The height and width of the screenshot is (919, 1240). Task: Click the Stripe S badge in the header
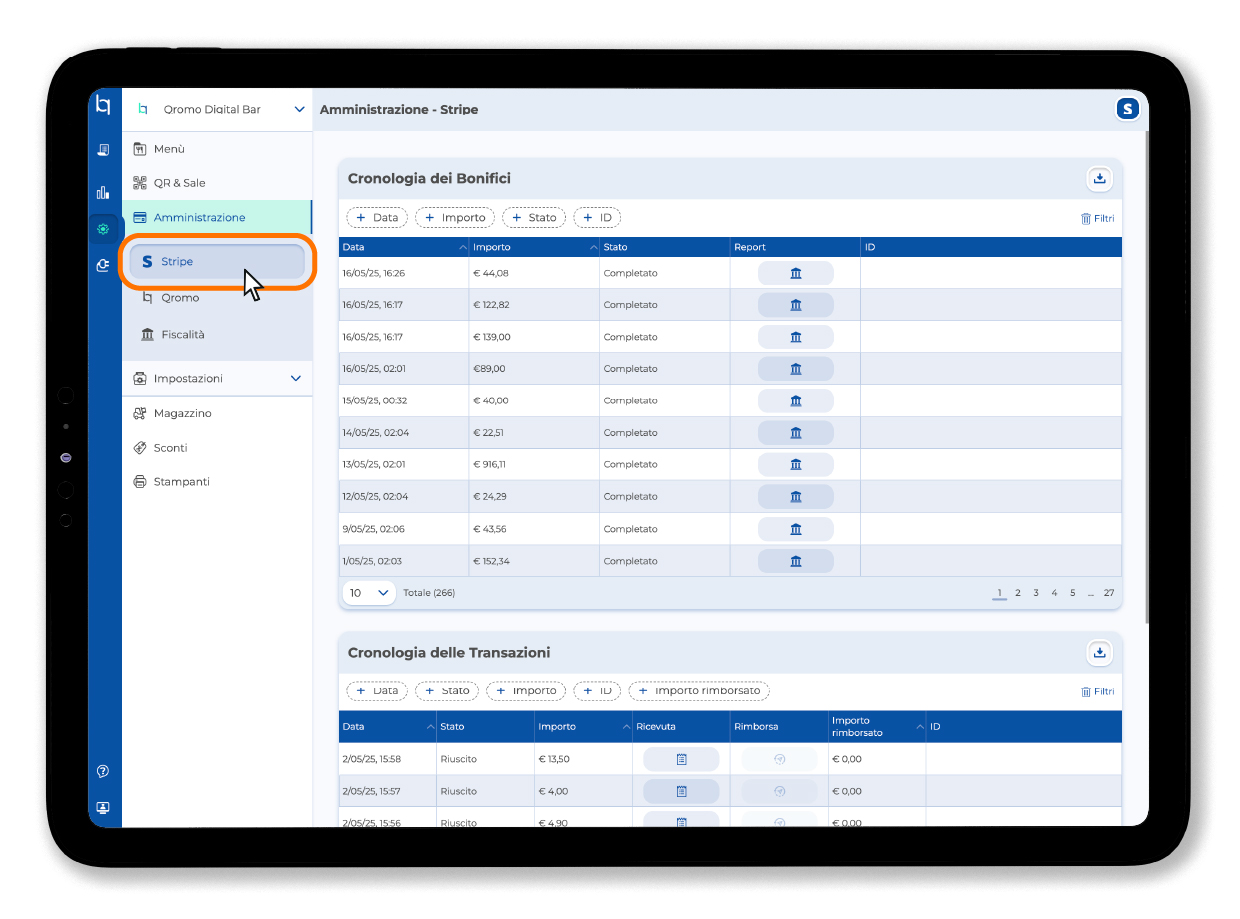coord(1128,109)
